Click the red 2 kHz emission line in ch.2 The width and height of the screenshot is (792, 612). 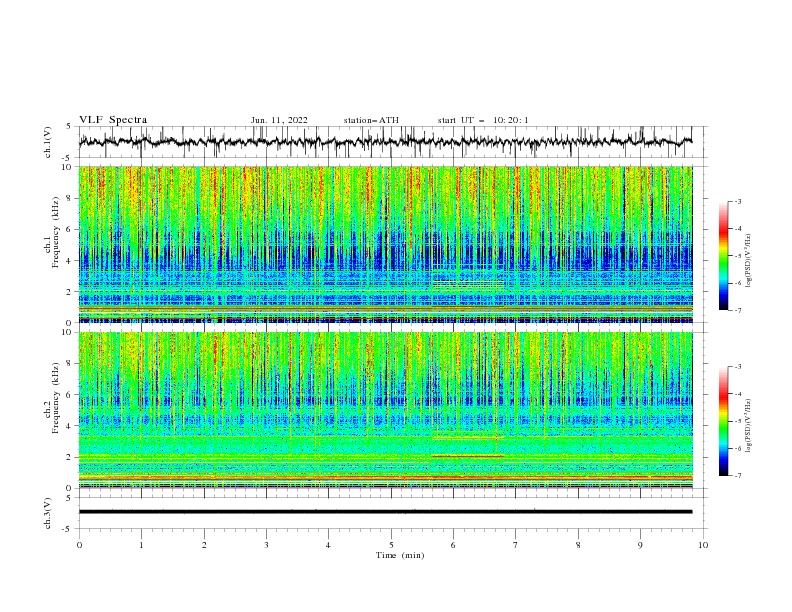pyautogui.click(x=468, y=456)
